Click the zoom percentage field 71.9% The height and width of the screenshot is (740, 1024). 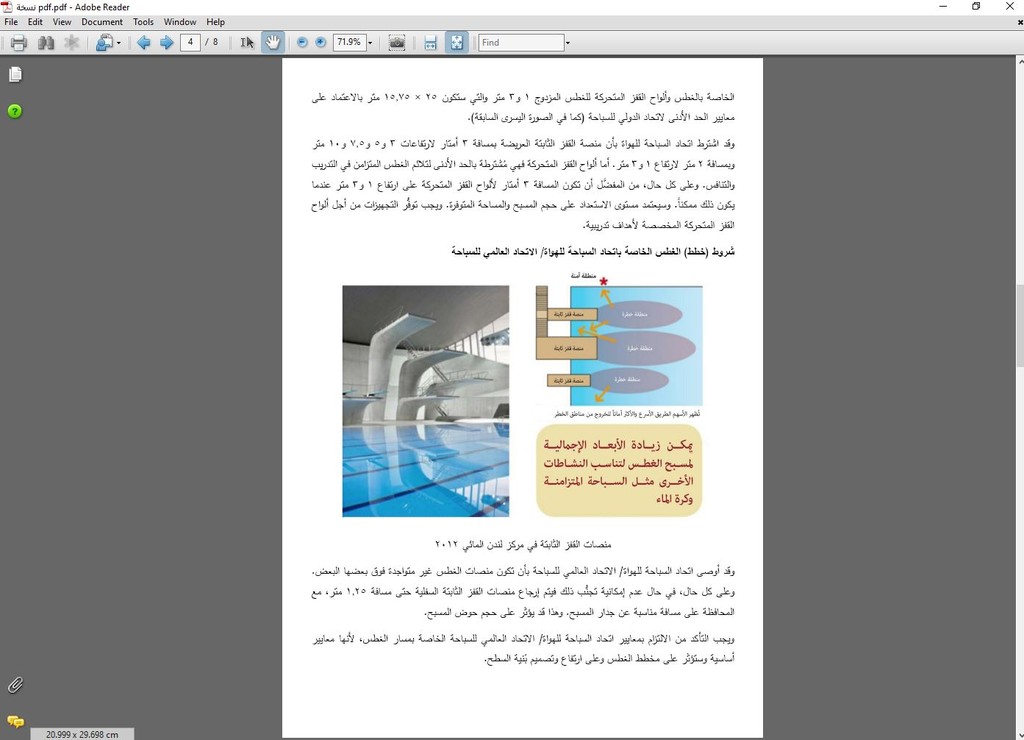(349, 42)
